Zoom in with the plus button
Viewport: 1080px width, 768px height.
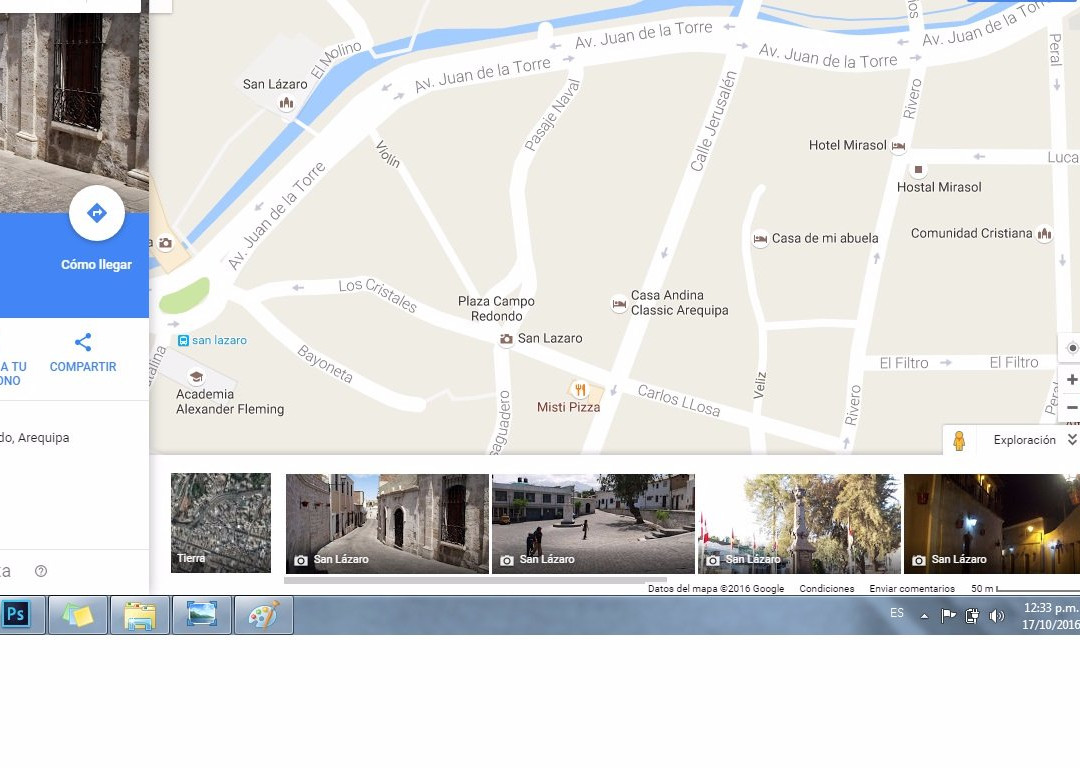pos(1072,380)
